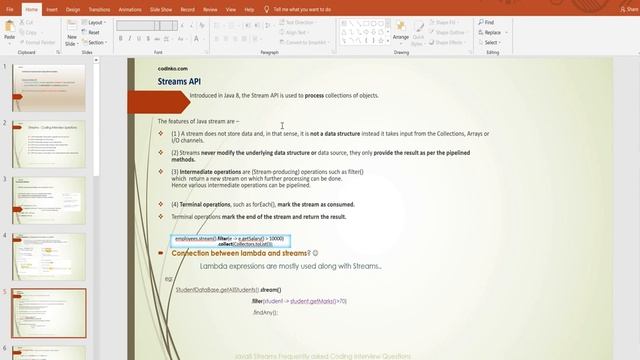Switch to the Animations tab
The height and width of the screenshot is (360, 640).
pyautogui.click(x=130, y=9)
